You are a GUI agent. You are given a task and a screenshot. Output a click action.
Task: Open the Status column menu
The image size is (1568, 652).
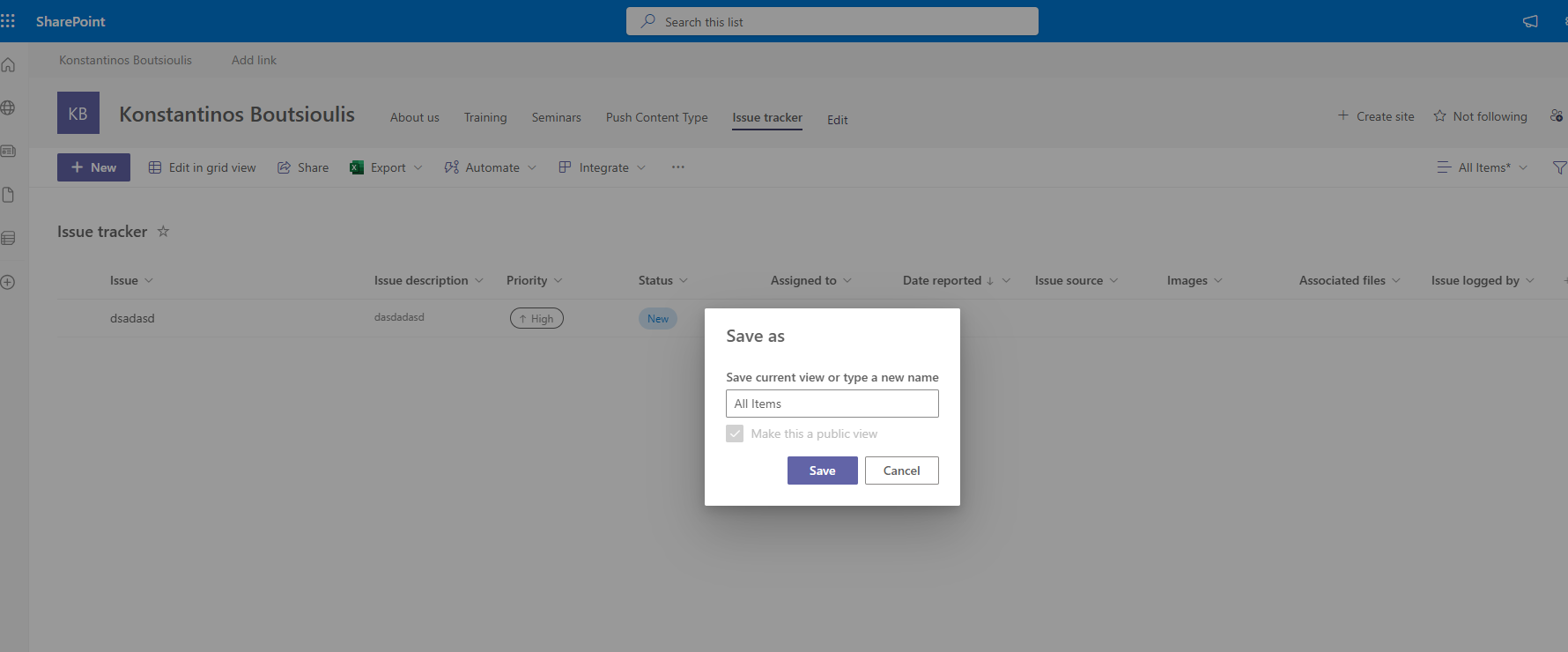click(x=663, y=280)
